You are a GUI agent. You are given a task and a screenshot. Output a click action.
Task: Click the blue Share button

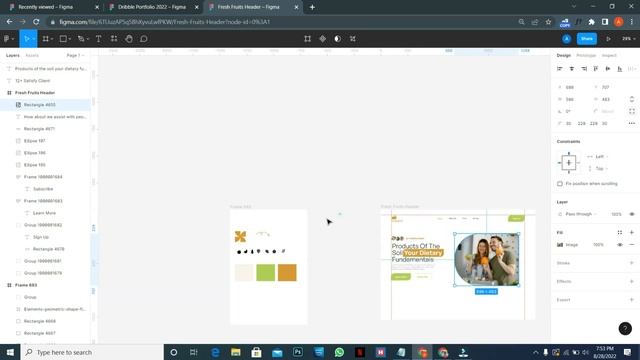click(587, 39)
